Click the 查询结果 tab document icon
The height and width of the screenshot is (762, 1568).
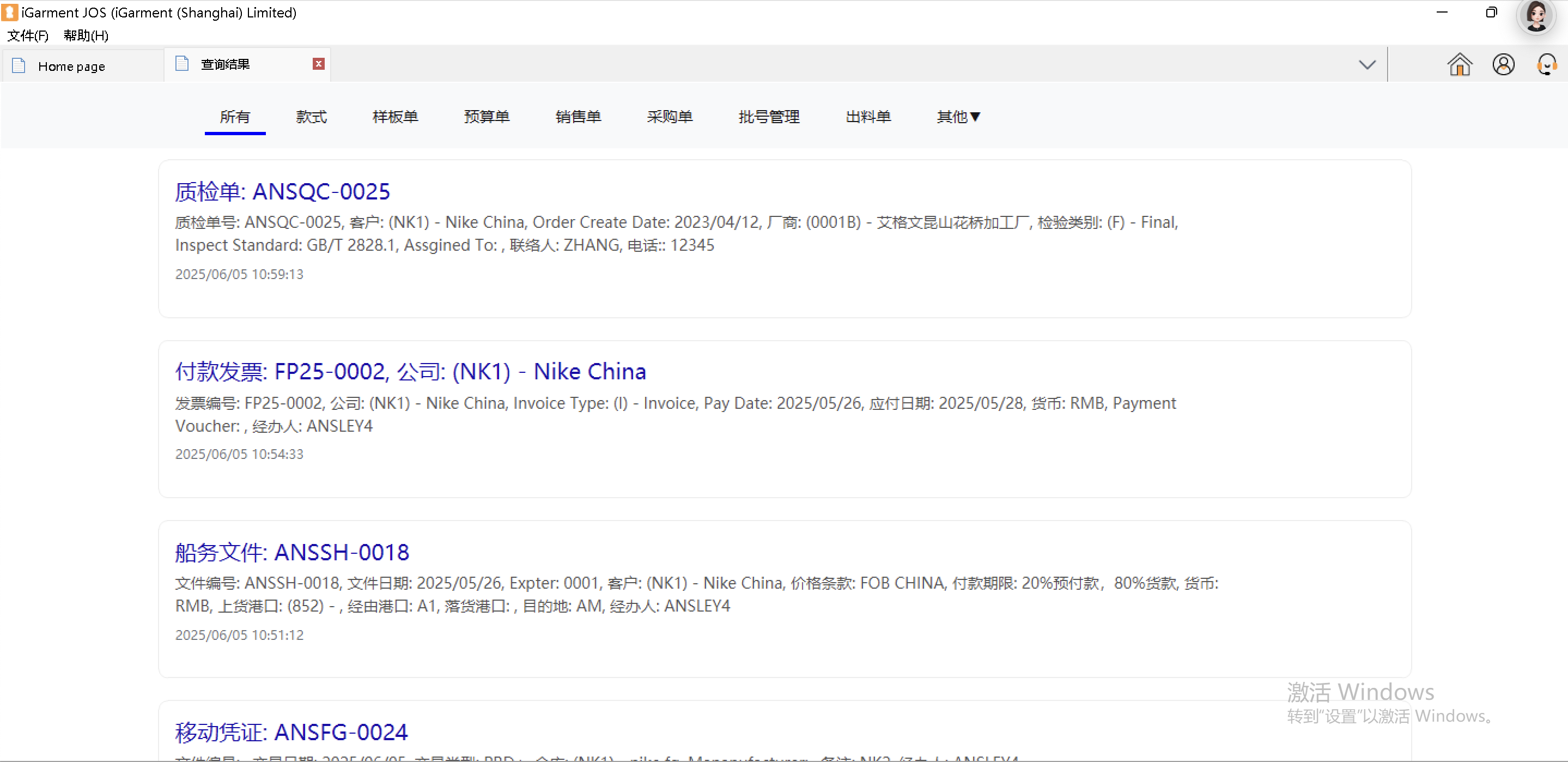click(181, 63)
